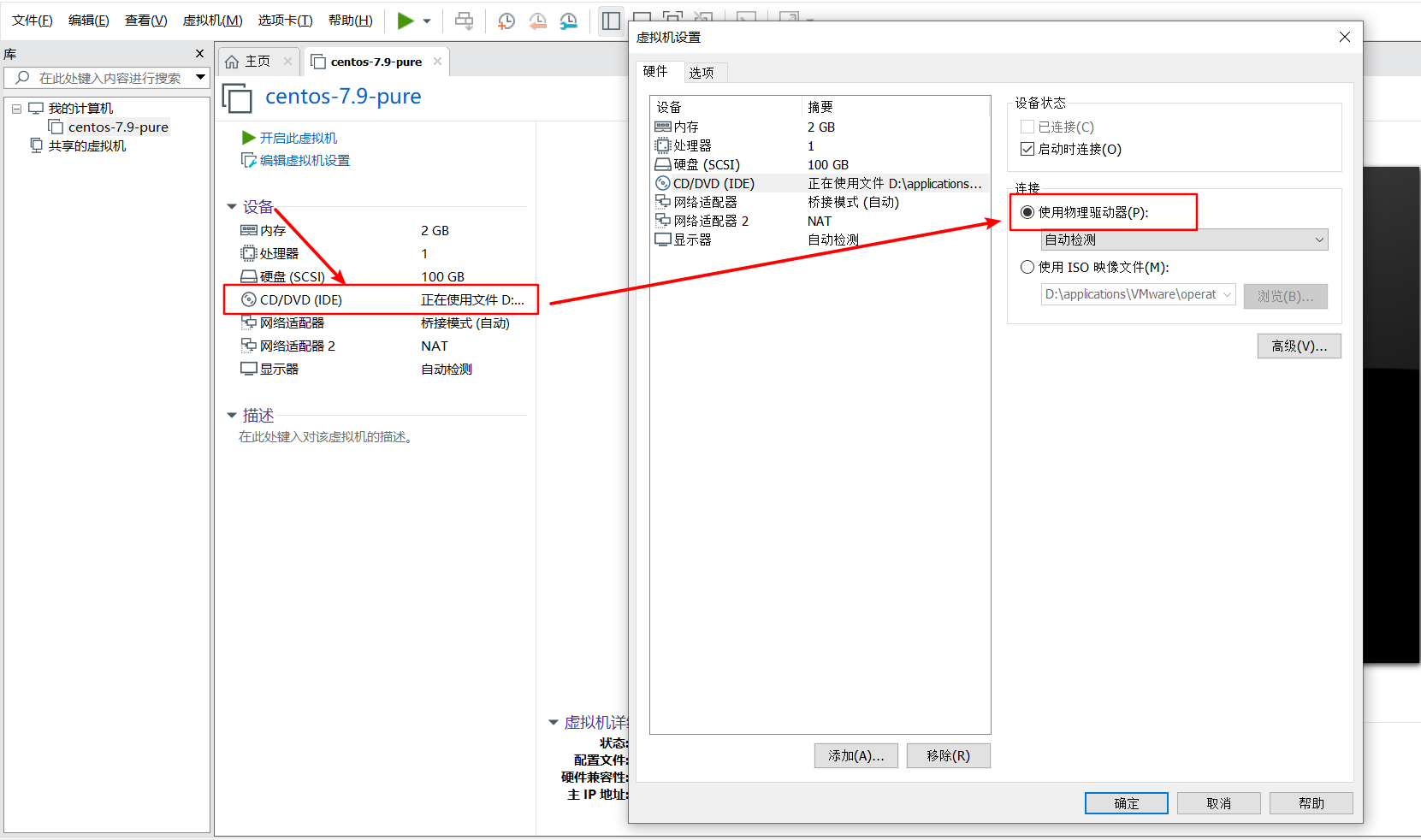Open the power-on dropdown arrow beside play
The height and width of the screenshot is (840, 1421).
427,21
